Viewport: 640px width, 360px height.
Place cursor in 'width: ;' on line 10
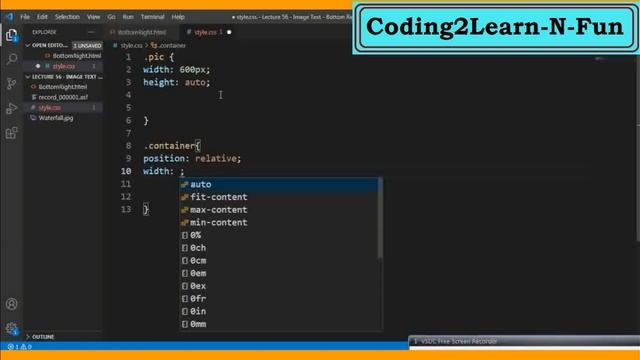164,171
